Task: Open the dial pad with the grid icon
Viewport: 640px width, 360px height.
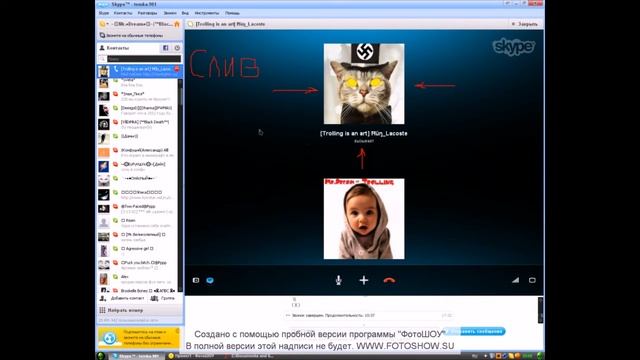Action: (102, 310)
